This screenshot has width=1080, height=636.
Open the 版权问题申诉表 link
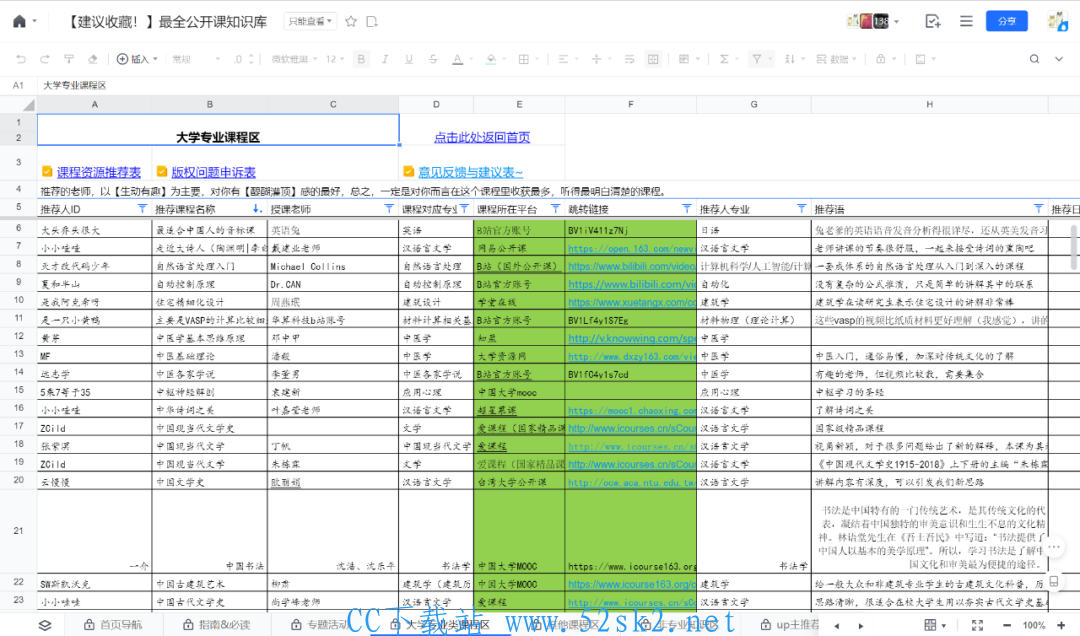(214, 172)
